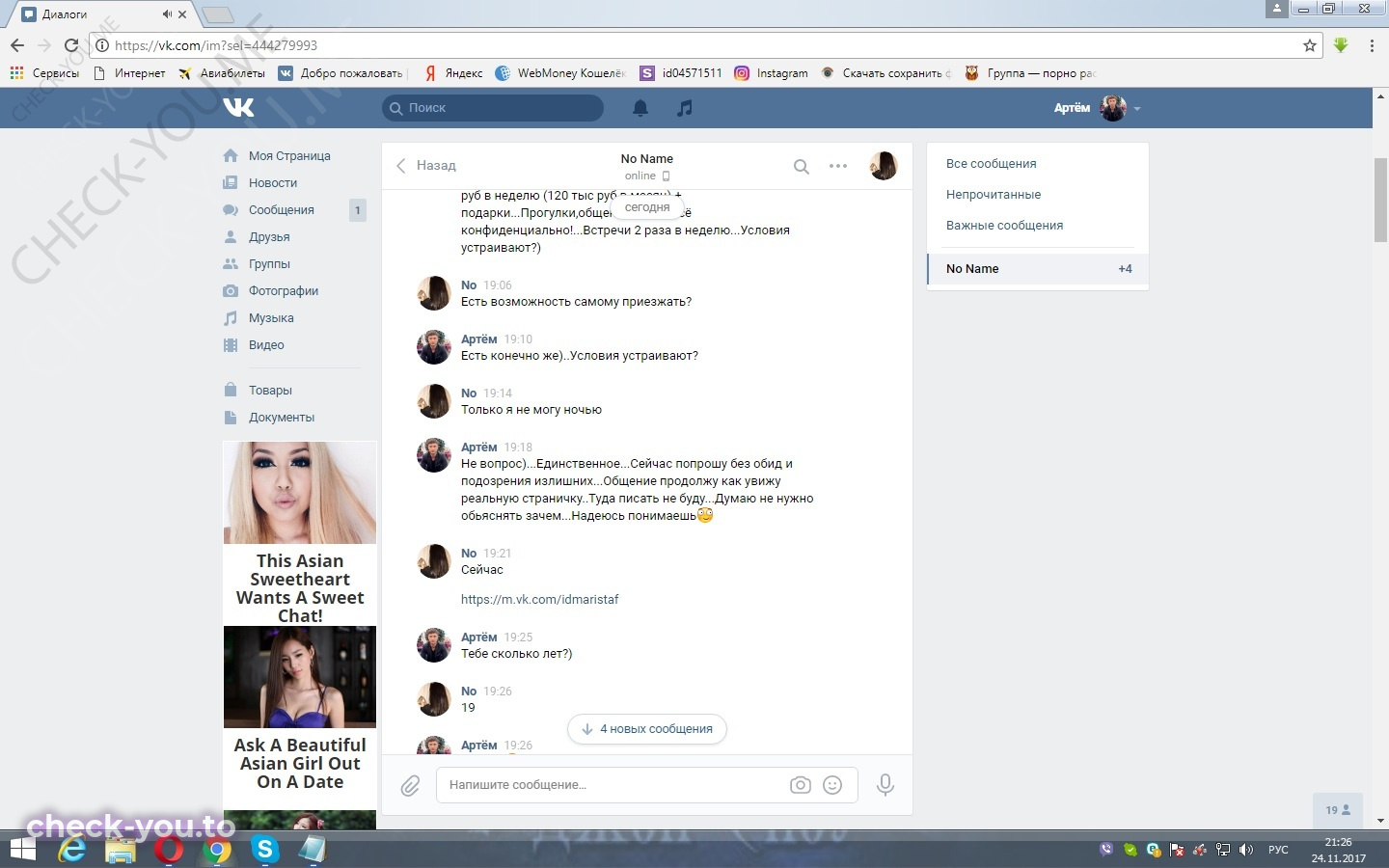Open the Артём profile avatar in header

point(1113,108)
